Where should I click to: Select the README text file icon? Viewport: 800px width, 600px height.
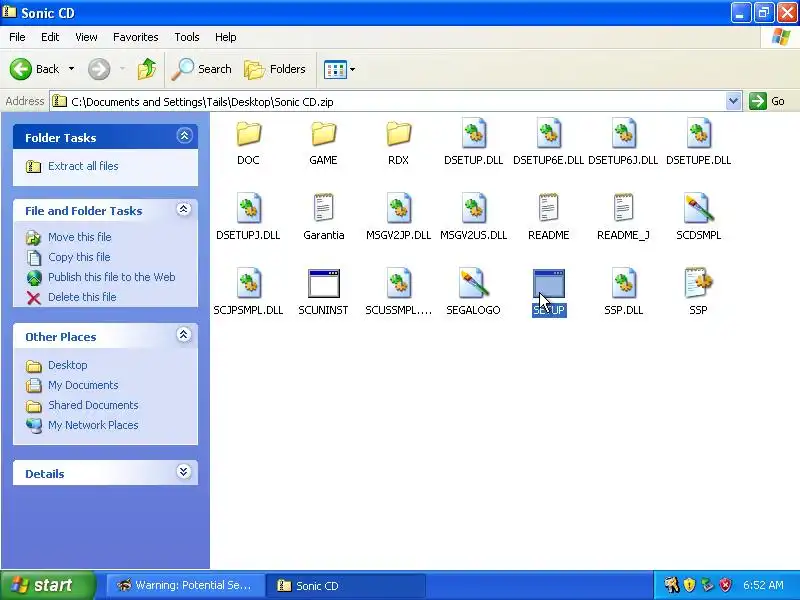[548, 208]
